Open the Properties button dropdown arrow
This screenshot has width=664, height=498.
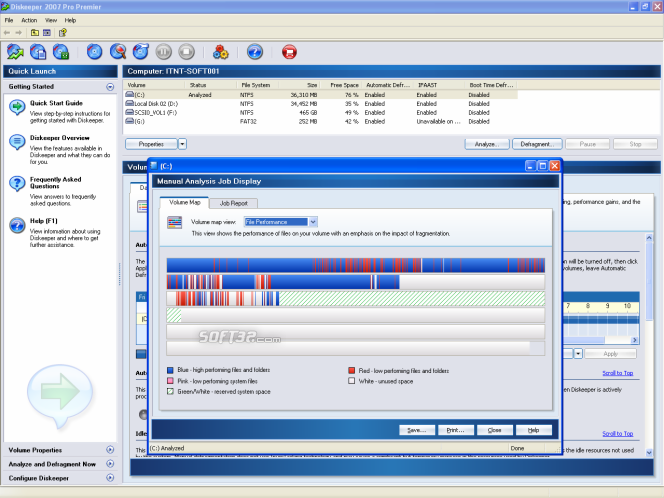[x=182, y=144]
